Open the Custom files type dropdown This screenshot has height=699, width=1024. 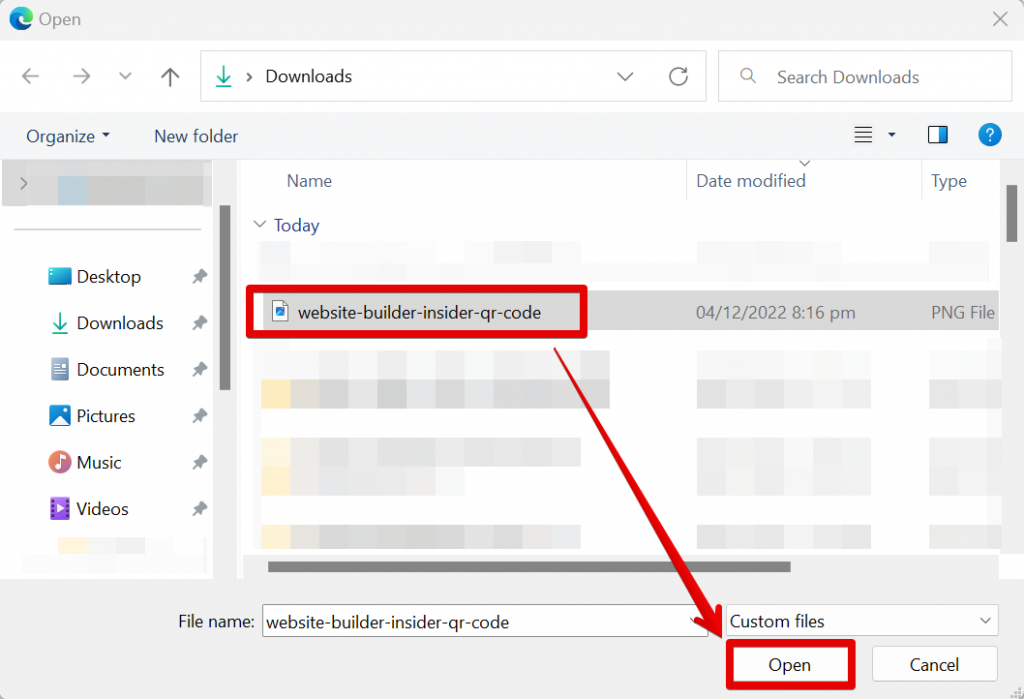pyautogui.click(x=861, y=621)
